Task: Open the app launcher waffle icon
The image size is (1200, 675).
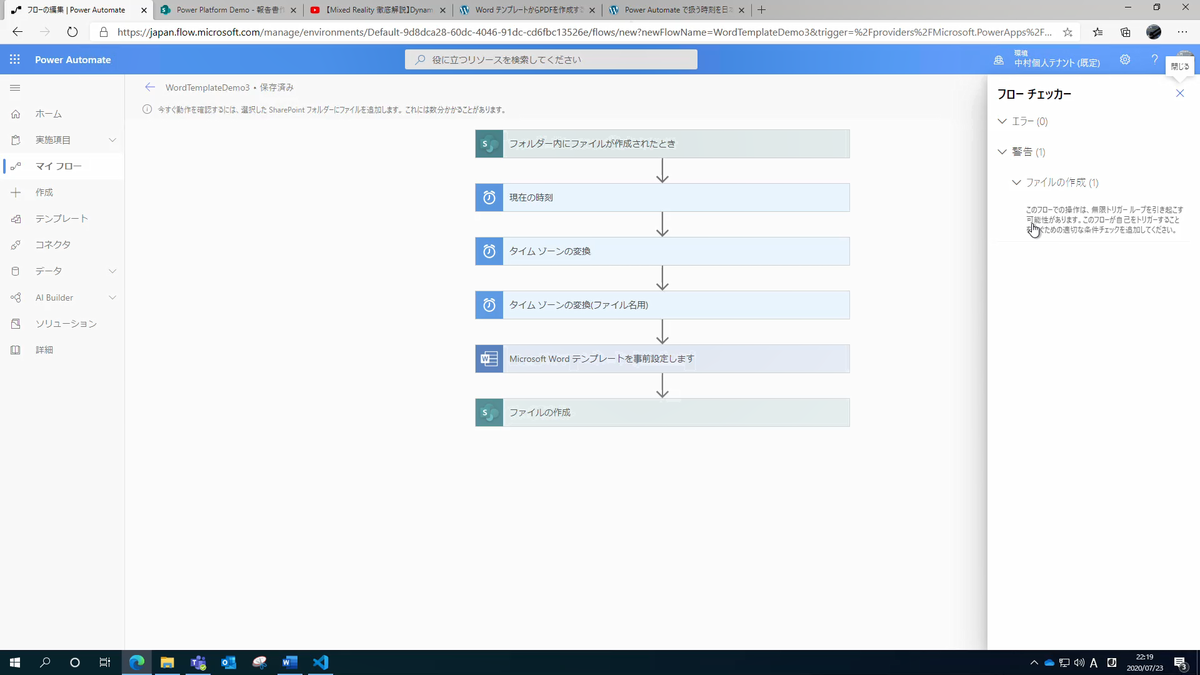Action: pyautogui.click(x=15, y=60)
